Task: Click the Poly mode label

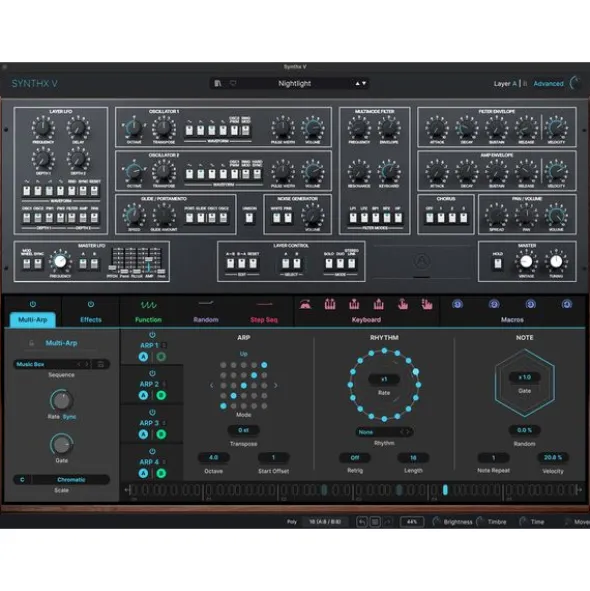Action: [x=292, y=522]
